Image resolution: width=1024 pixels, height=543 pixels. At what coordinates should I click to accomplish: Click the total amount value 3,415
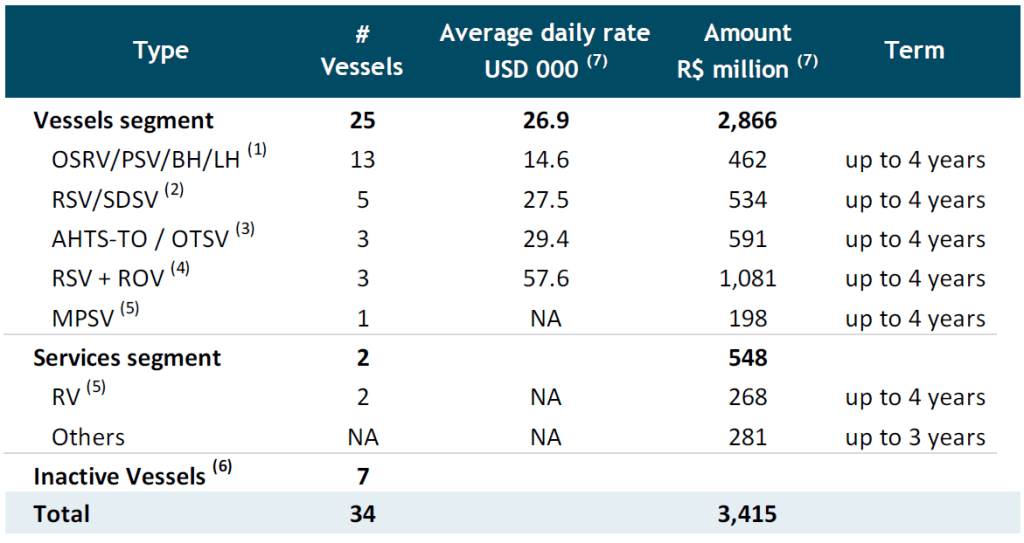[x=748, y=514]
